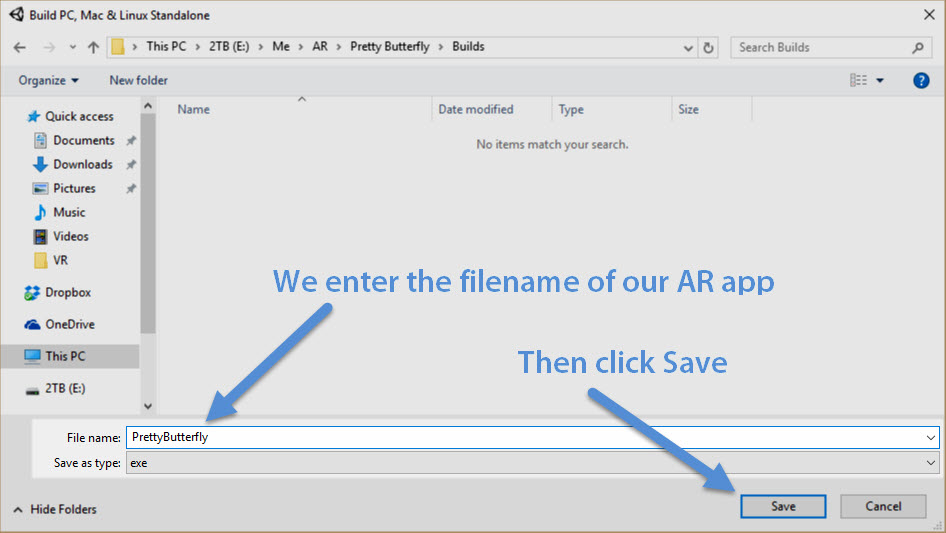Image resolution: width=946 pixels, height=533 pixels.
Task: Open the Save as type dropdown
Action: click(x=532, y=463)
